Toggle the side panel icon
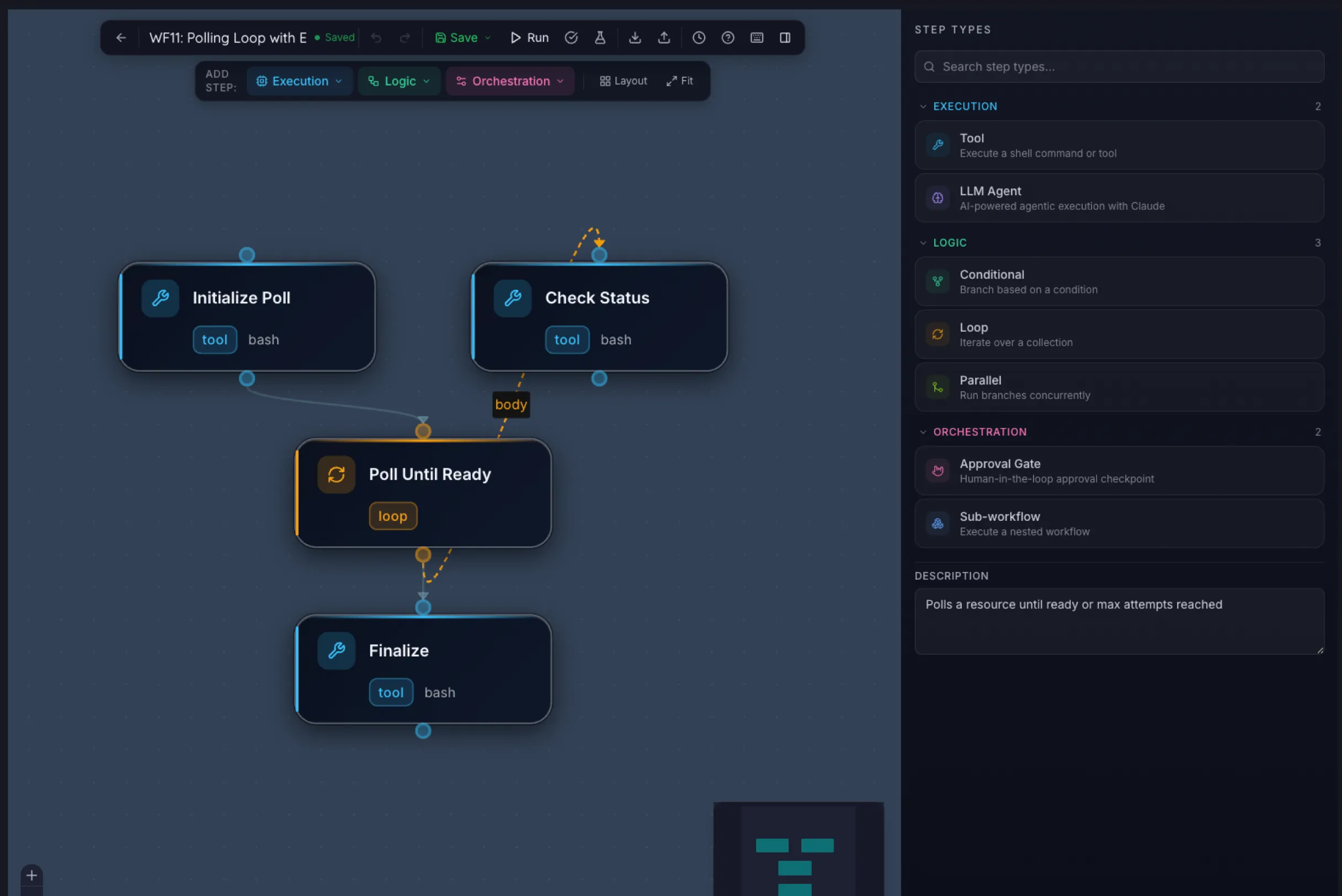 tap(785, 38)
